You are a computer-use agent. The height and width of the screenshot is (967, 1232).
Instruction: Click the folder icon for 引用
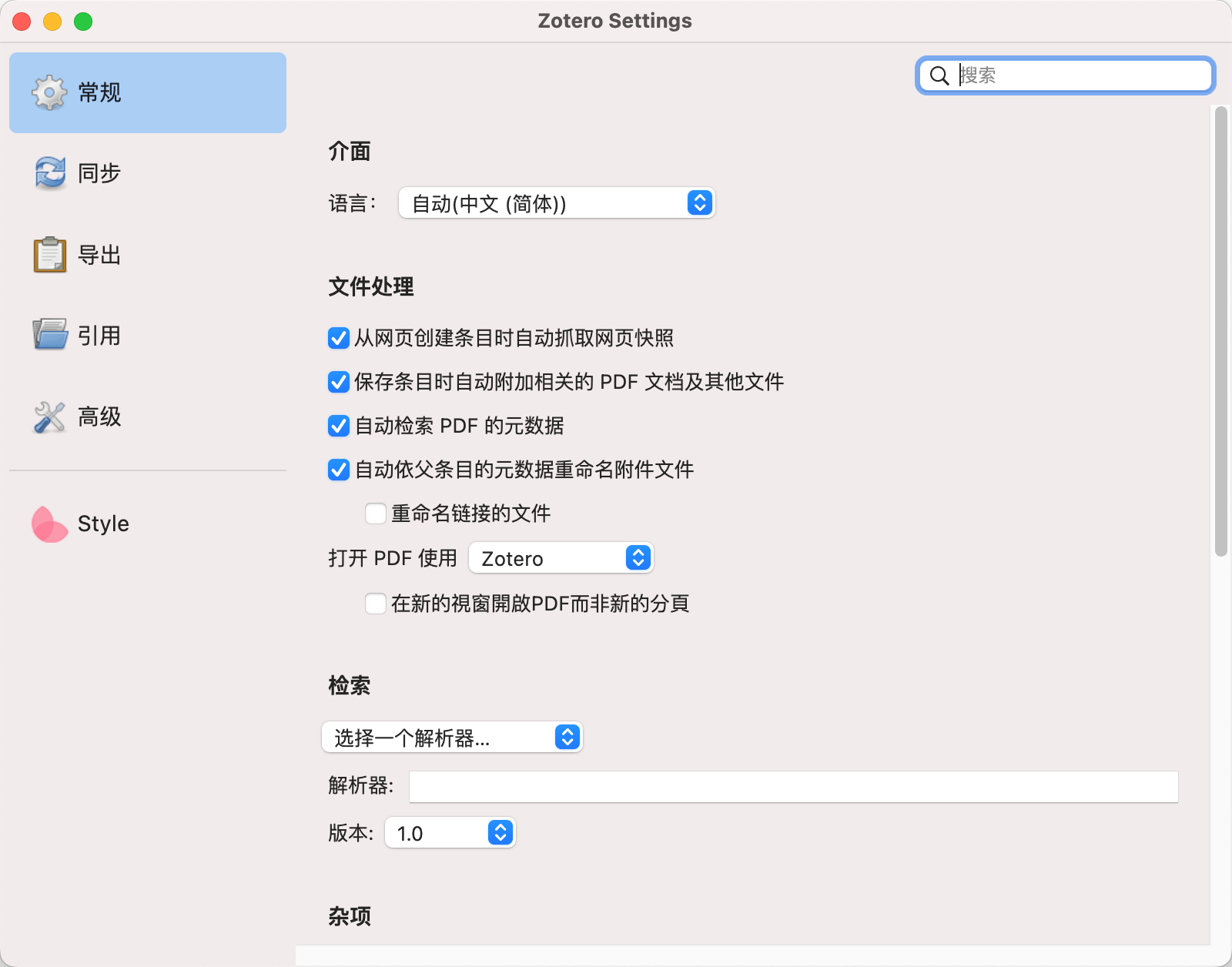click(x=50, y=336)
